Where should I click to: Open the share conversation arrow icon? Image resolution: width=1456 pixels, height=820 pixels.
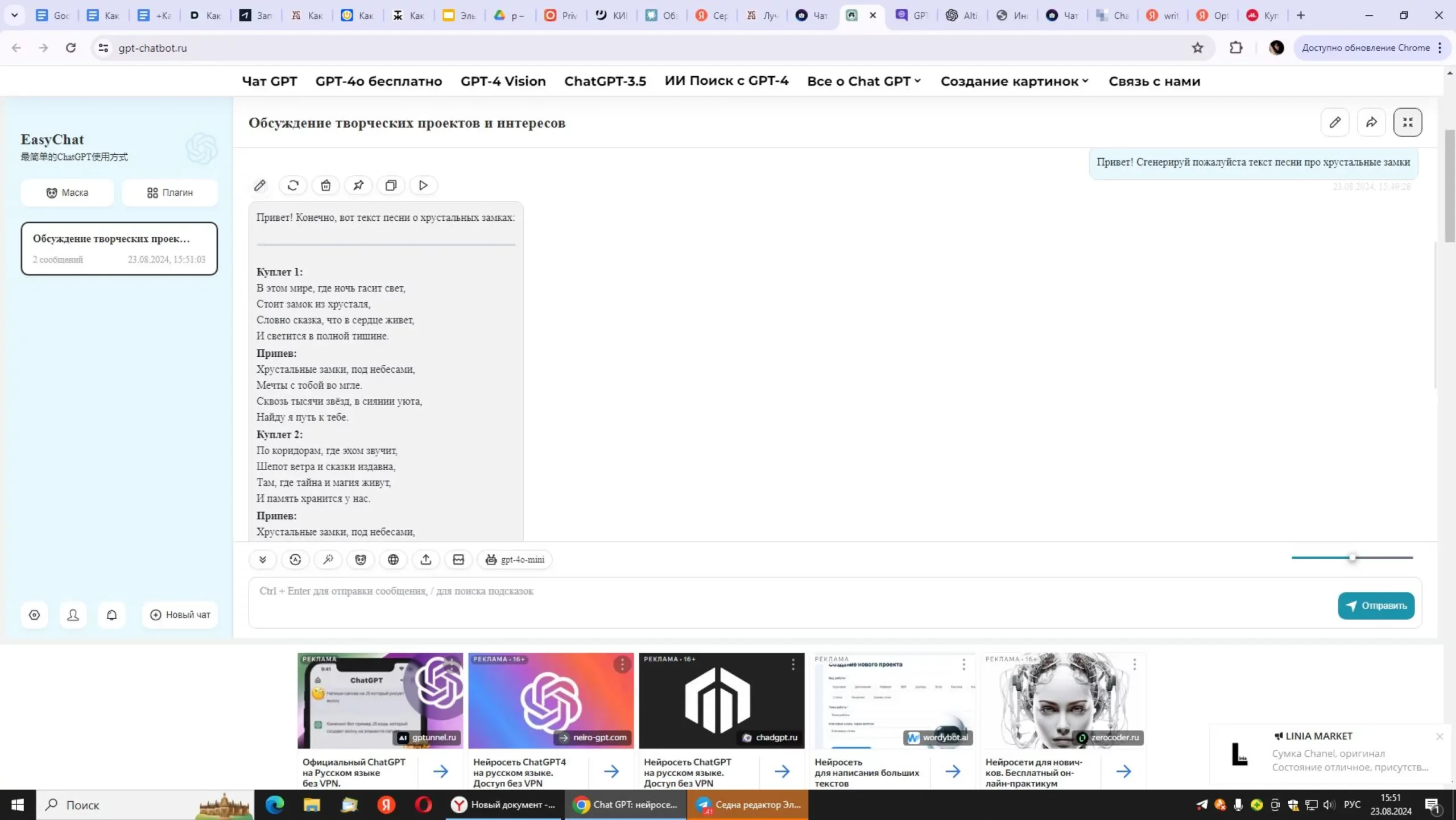tap(1371, 122)
